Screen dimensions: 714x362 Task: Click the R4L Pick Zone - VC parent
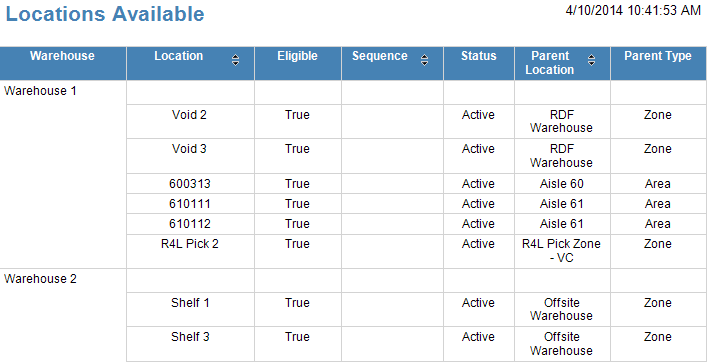[x=561, y=251]
